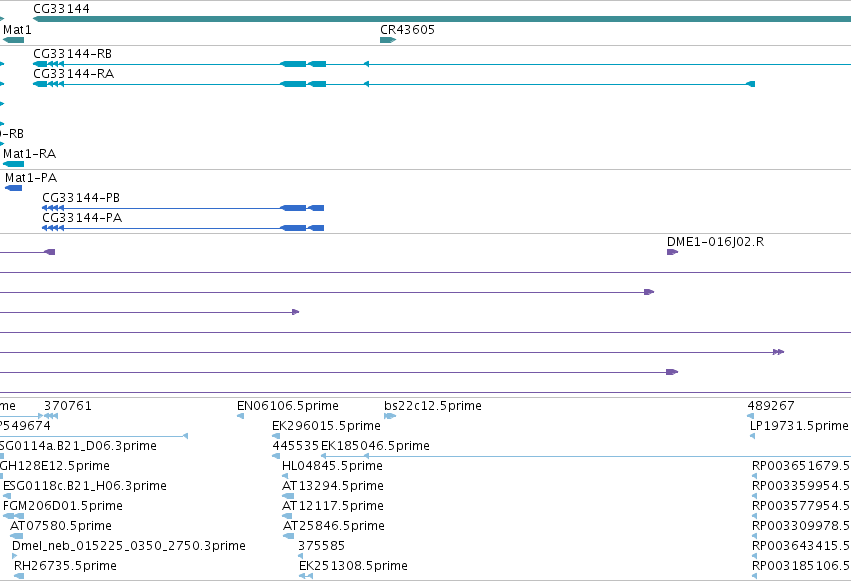Select EK296015.5prime EST
This screenshot has width=851, height=581.
(276, 436)
